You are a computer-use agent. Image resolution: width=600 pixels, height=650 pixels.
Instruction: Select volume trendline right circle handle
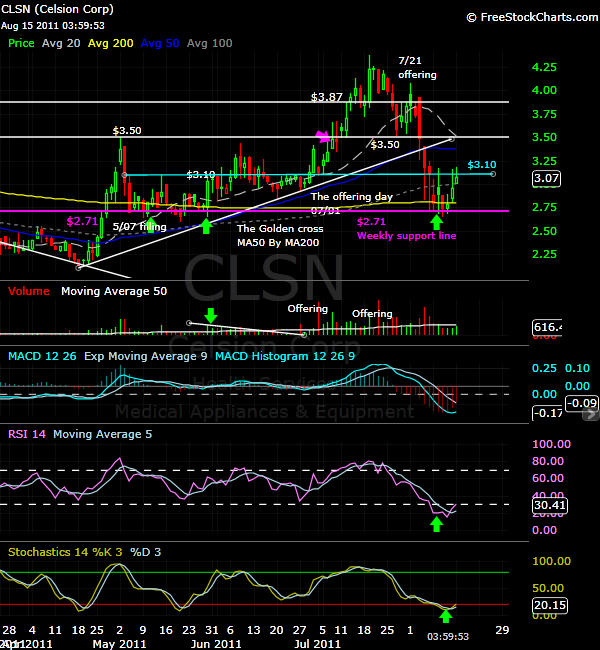point(304,335)
